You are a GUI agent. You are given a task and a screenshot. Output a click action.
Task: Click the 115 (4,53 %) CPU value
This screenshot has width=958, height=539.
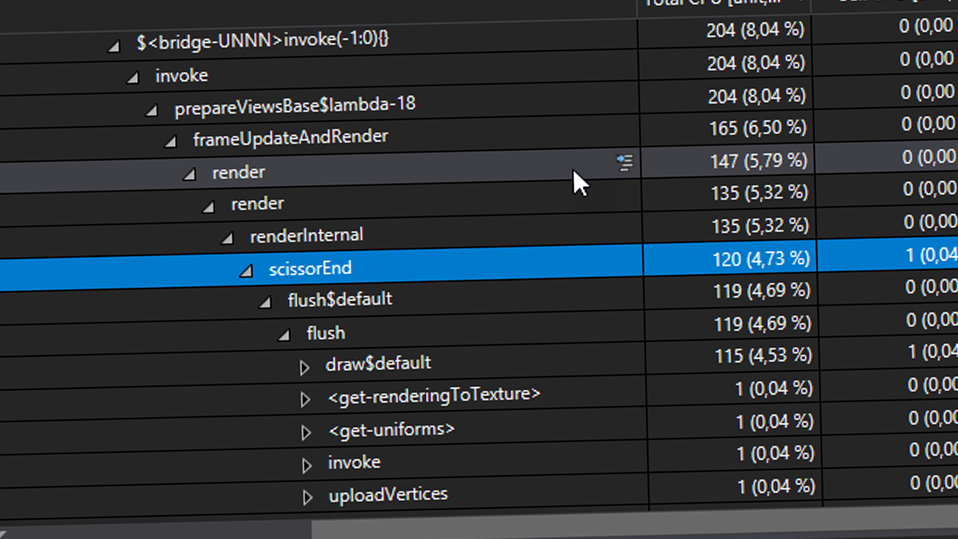tap(763, 356)
